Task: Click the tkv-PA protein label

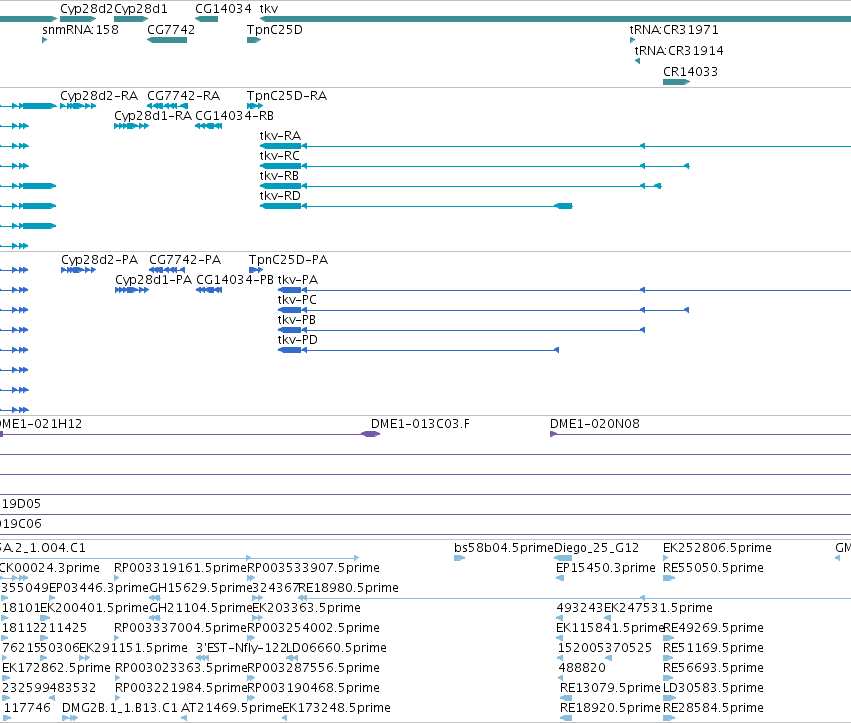Action: 298,280
